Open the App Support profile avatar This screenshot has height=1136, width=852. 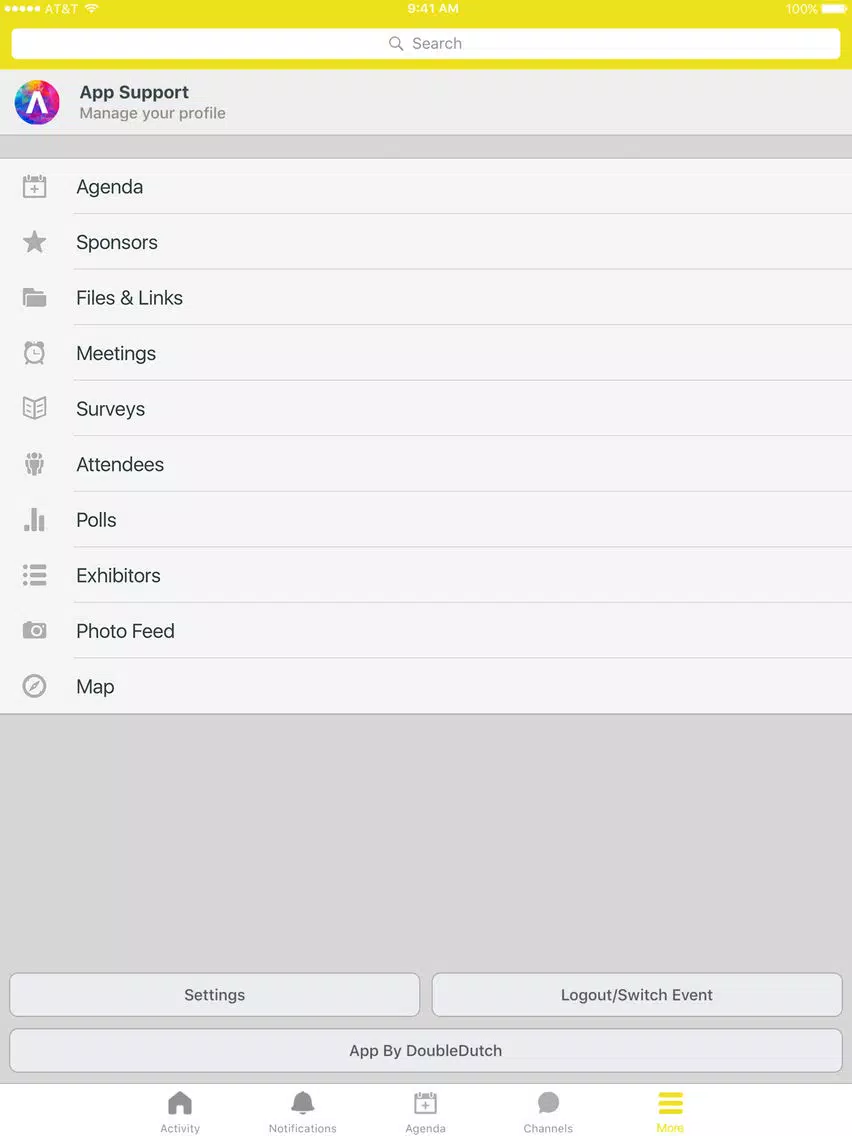point(37,102)
